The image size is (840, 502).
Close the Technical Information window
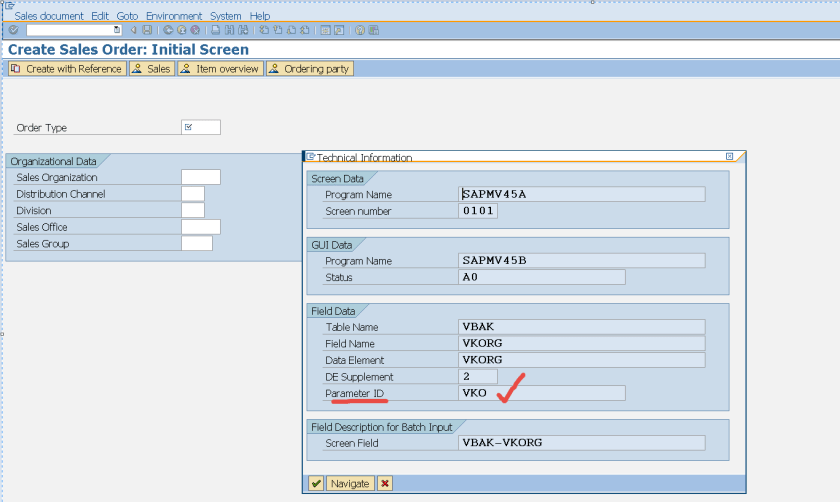coord(730,156)
